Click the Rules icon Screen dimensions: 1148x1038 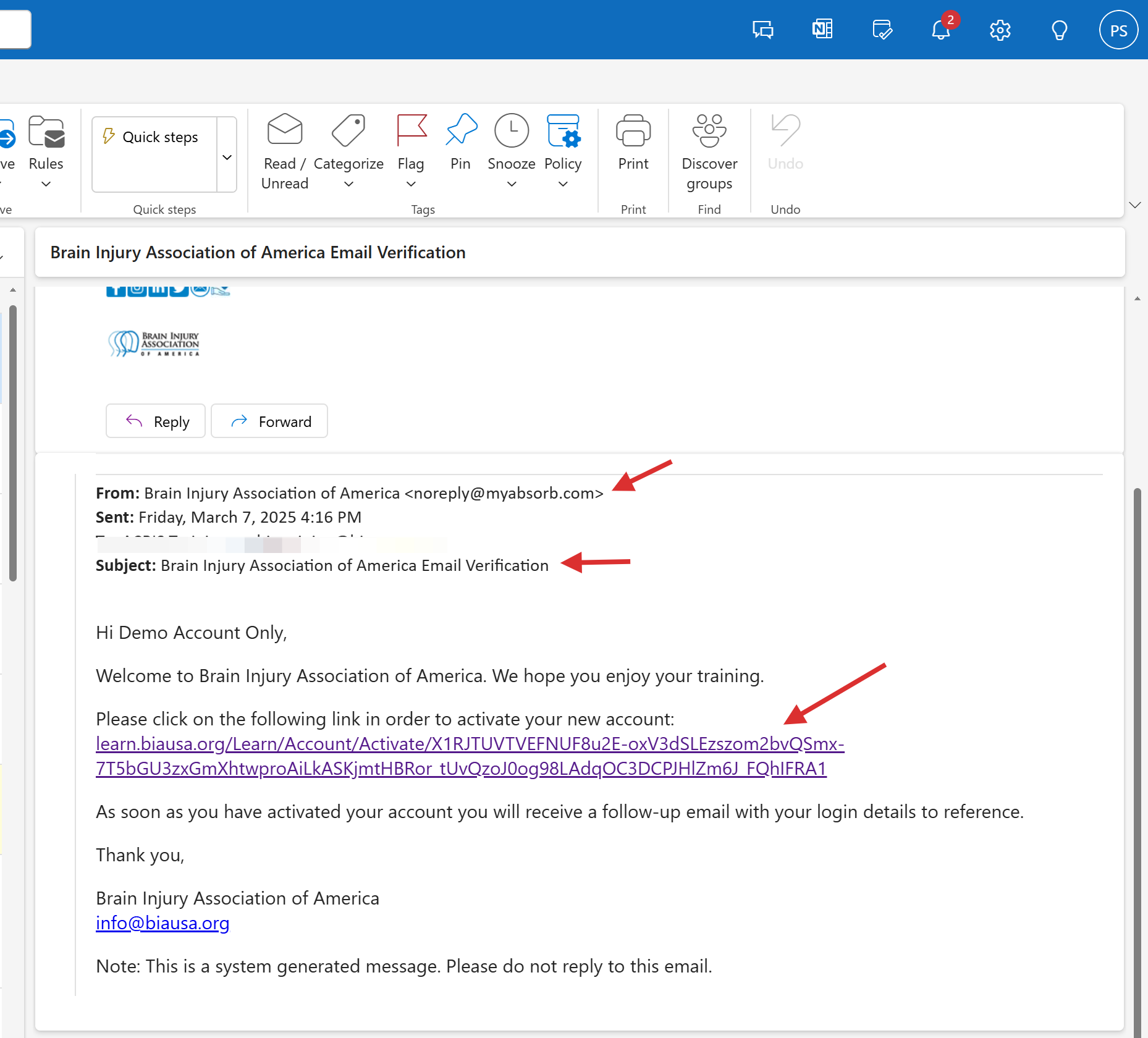(x=46, y=132)
